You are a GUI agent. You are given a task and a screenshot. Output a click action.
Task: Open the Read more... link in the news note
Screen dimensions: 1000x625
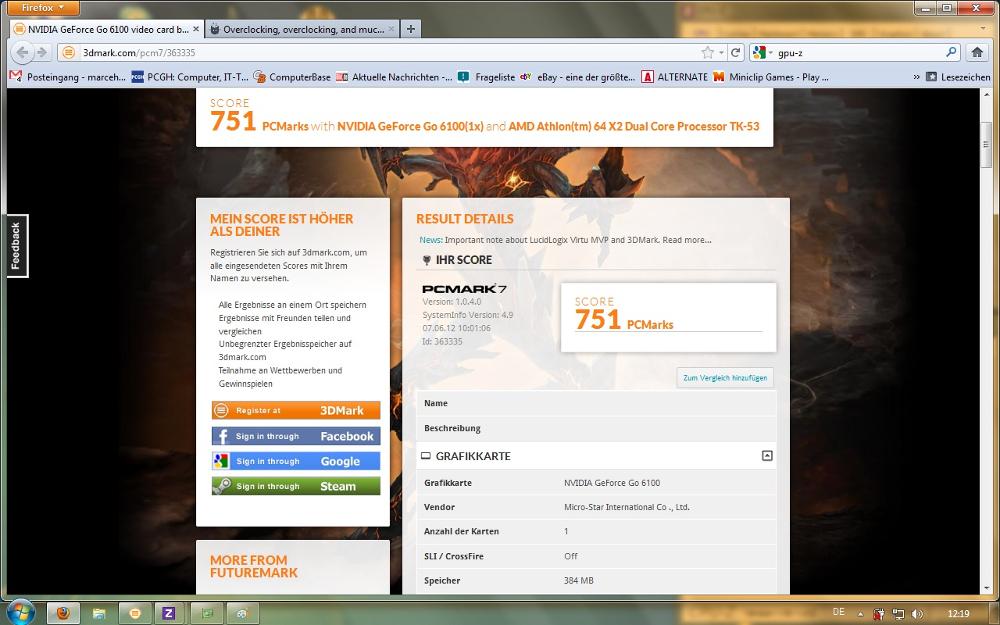[687, 240]
